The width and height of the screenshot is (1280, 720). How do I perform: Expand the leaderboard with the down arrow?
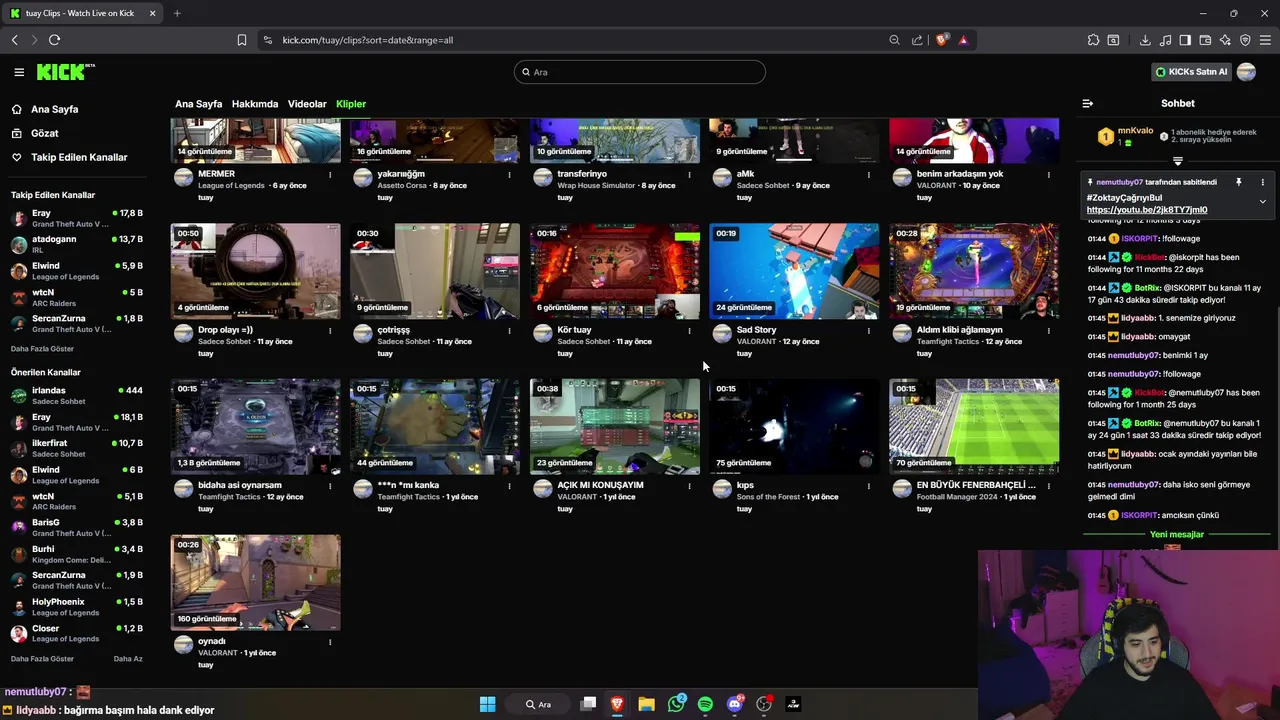pos(1177,161)
